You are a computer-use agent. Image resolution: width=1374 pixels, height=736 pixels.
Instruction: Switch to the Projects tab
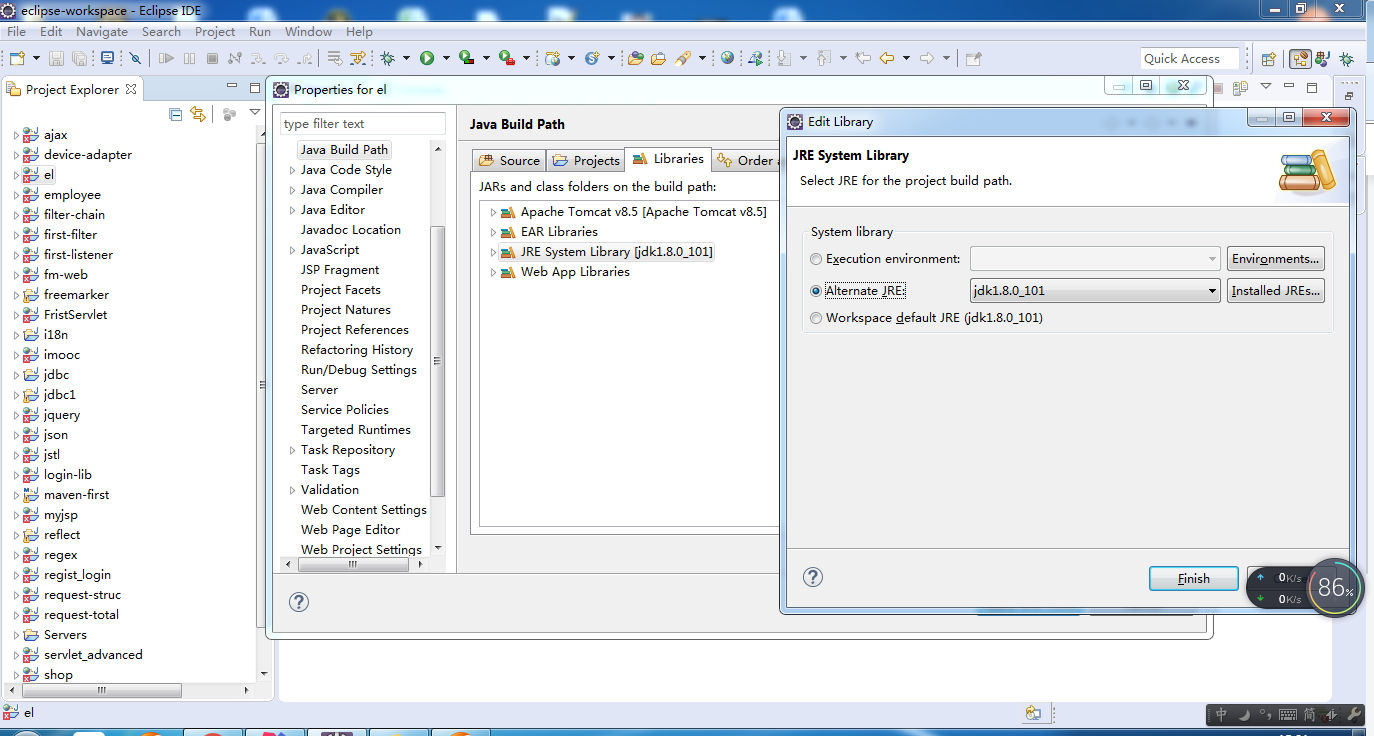click(x=586, y=160)
